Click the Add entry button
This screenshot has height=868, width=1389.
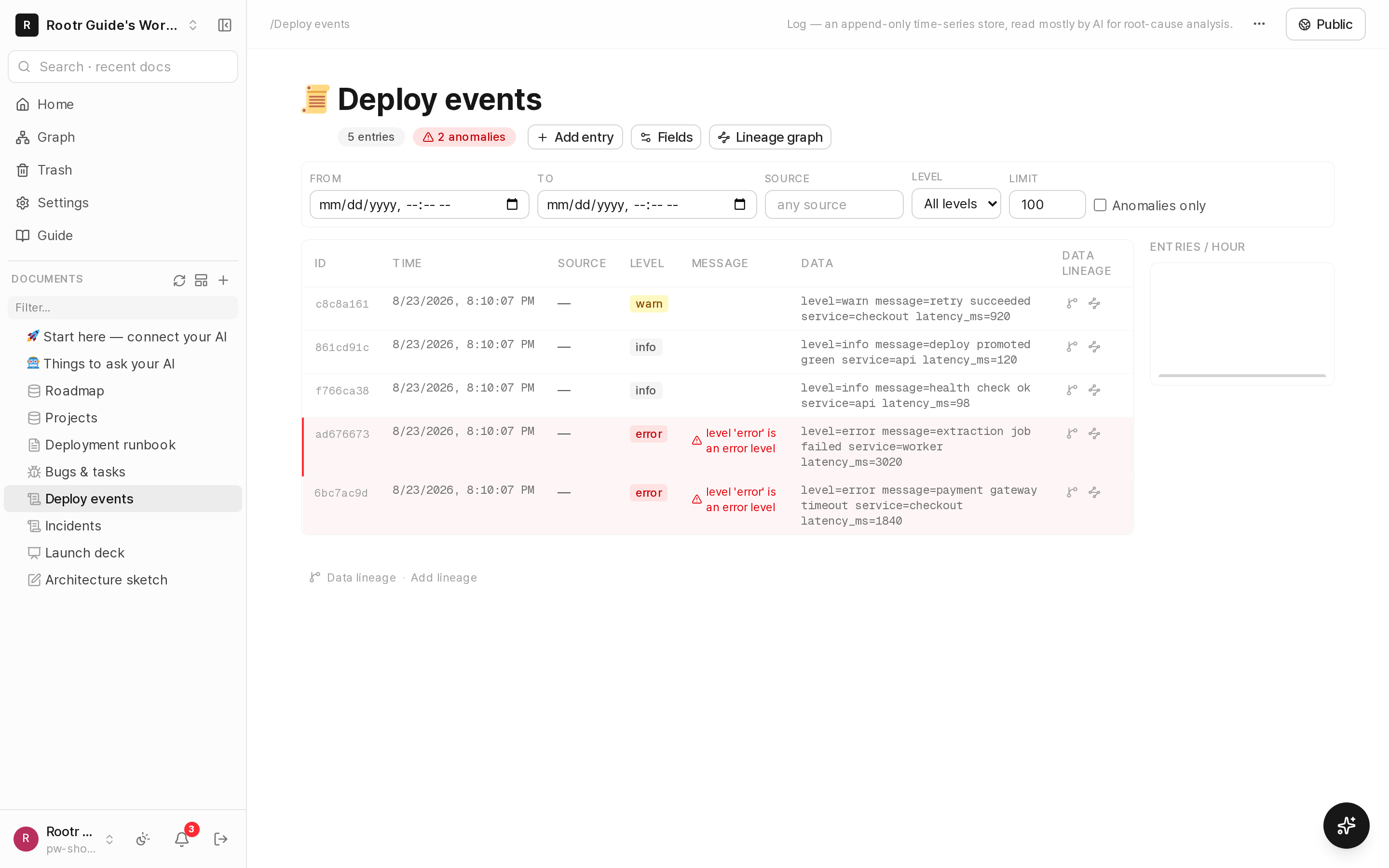[575, 137]
